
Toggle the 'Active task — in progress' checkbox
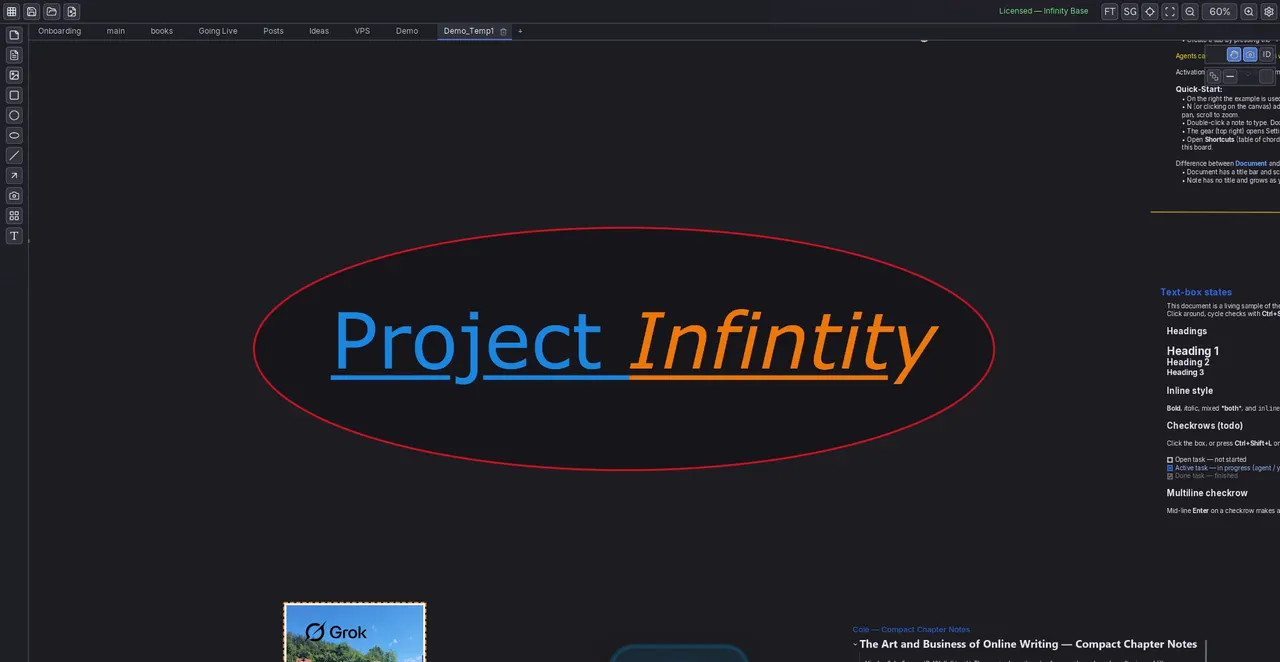click(x=1170, y=468)
